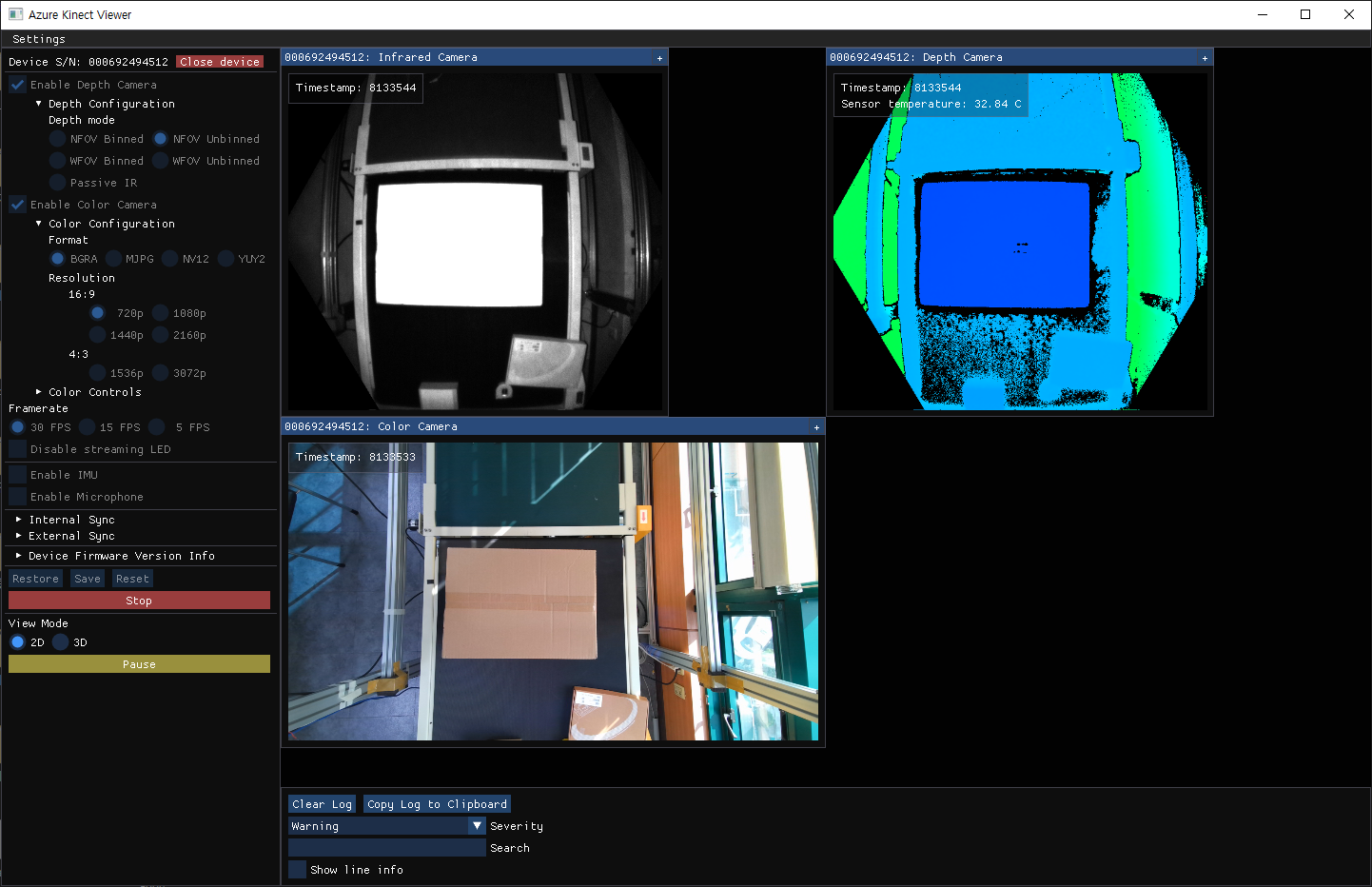
Task: Click the log Search input field
Action: click(386, 848)
